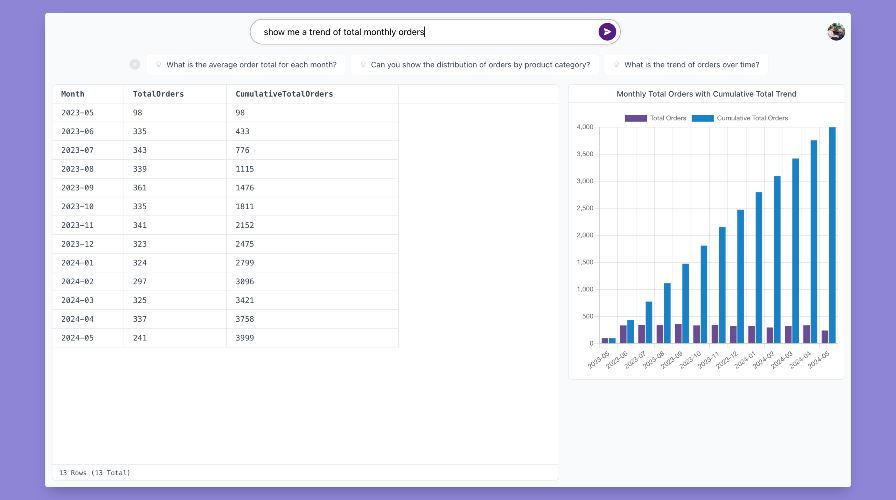Click the purple send arrow button

pyautogui.click(x=607, y=32)
